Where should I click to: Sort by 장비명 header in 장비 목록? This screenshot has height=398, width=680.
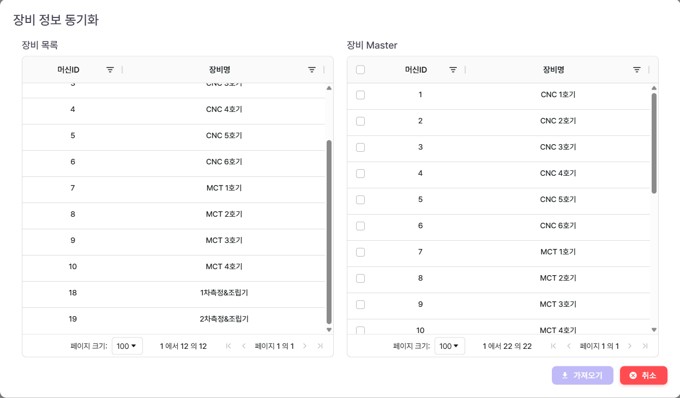[x=219, y=70]
